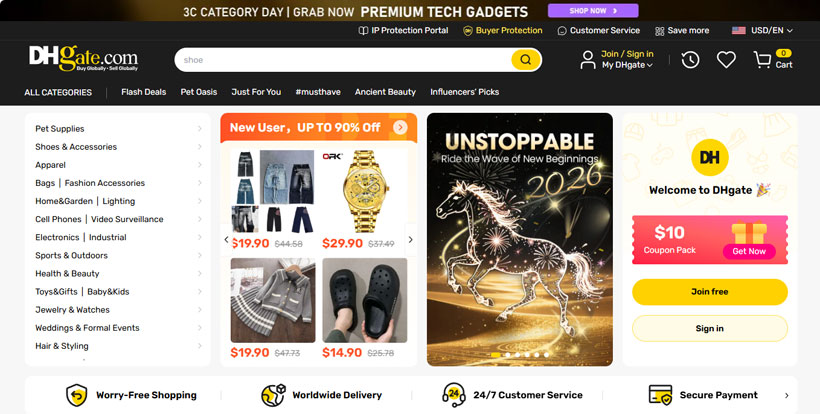Click the search input field

pyautogui.click(x=343, y=60)
